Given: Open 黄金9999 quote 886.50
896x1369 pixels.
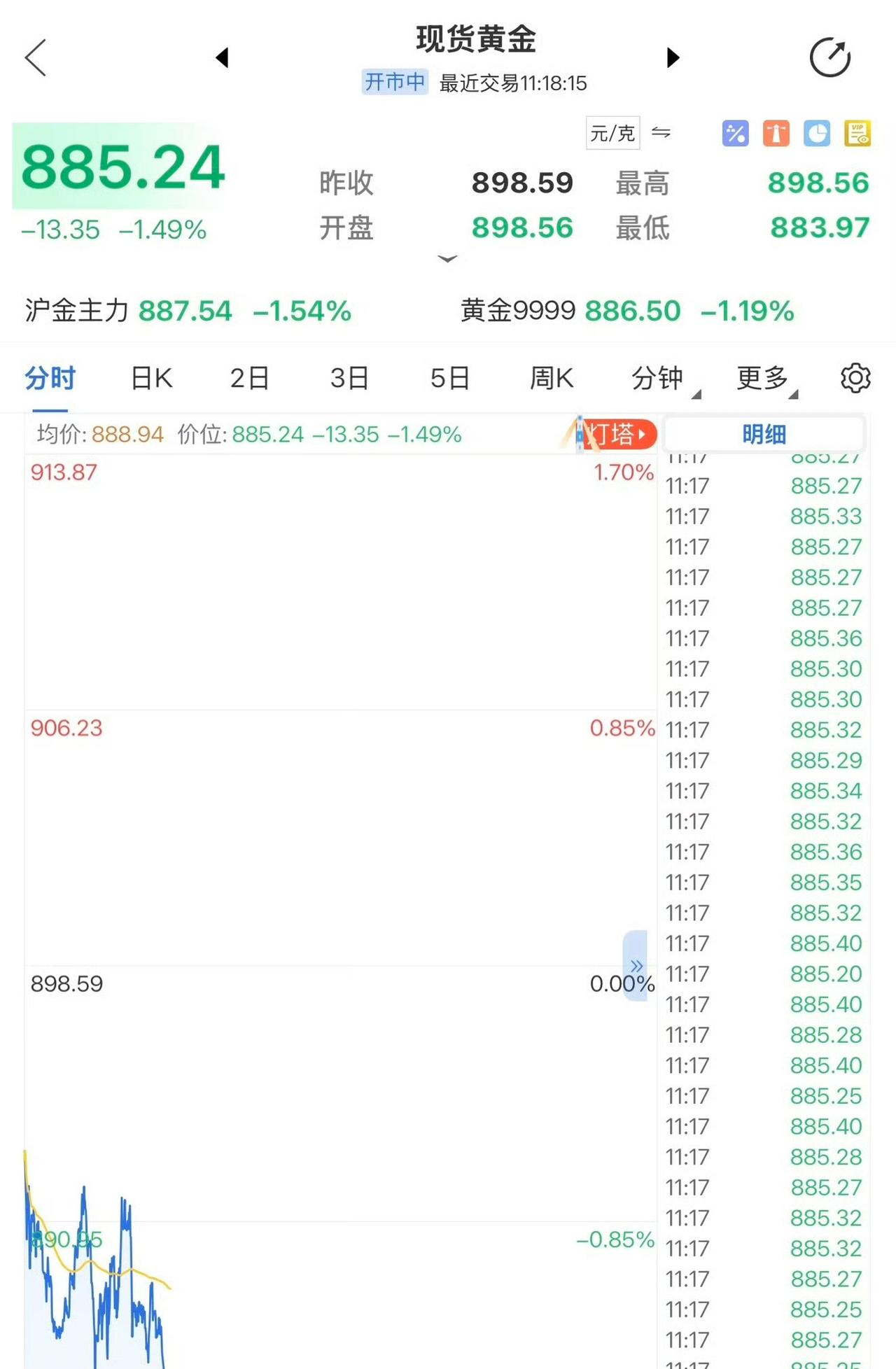Looking at the screenshot, I should pos(627,311).
